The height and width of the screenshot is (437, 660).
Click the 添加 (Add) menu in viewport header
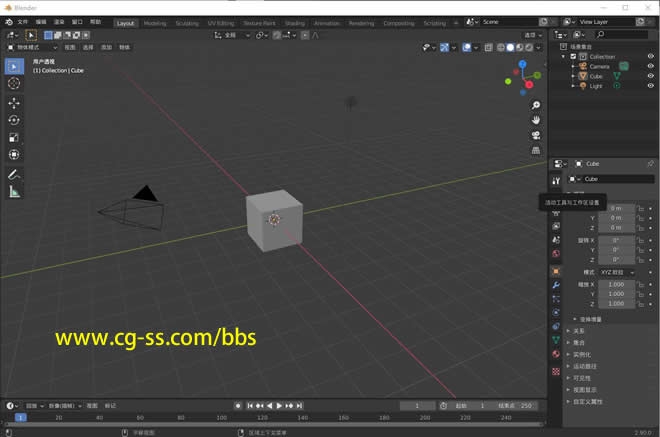(107, 47)
